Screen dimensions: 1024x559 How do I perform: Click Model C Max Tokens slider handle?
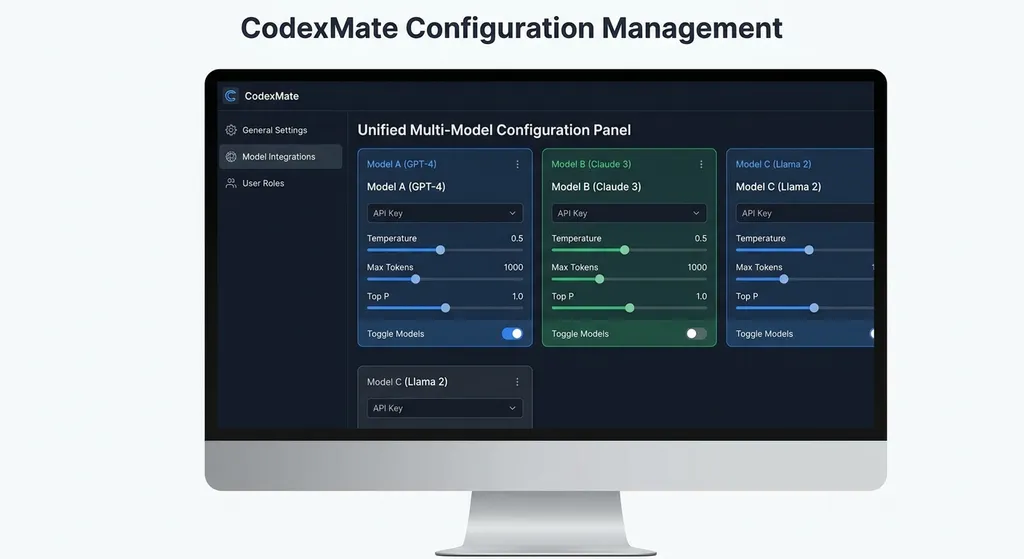pos(784,280)
